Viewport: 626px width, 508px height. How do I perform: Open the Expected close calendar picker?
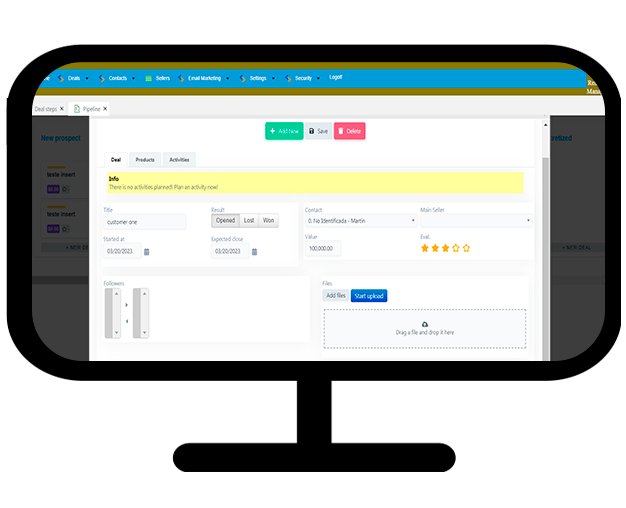pos(254,252)
